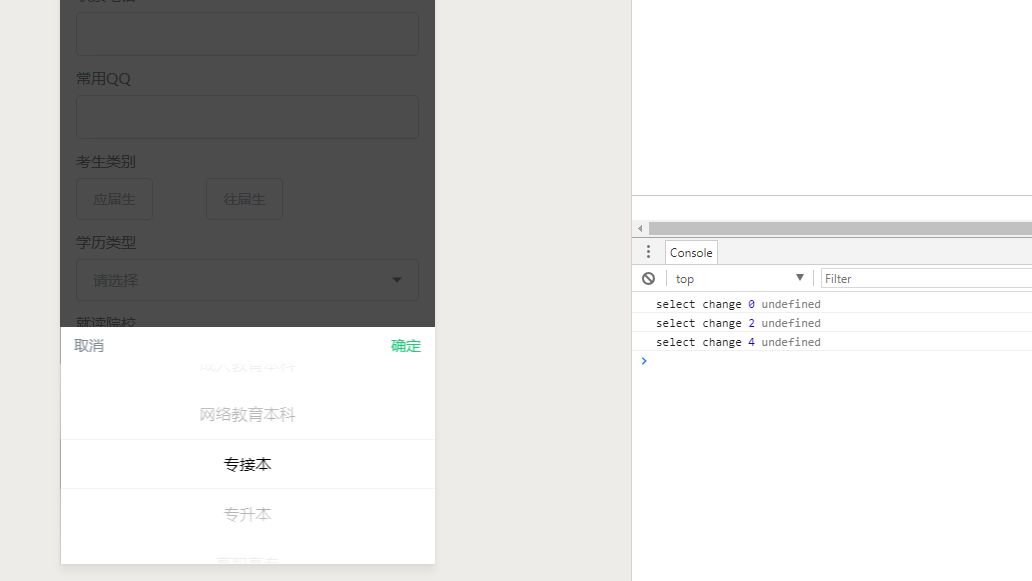The height and width of the screenshot is (581, 1032).
Task: Click the console Filter input
Action: 927,278
